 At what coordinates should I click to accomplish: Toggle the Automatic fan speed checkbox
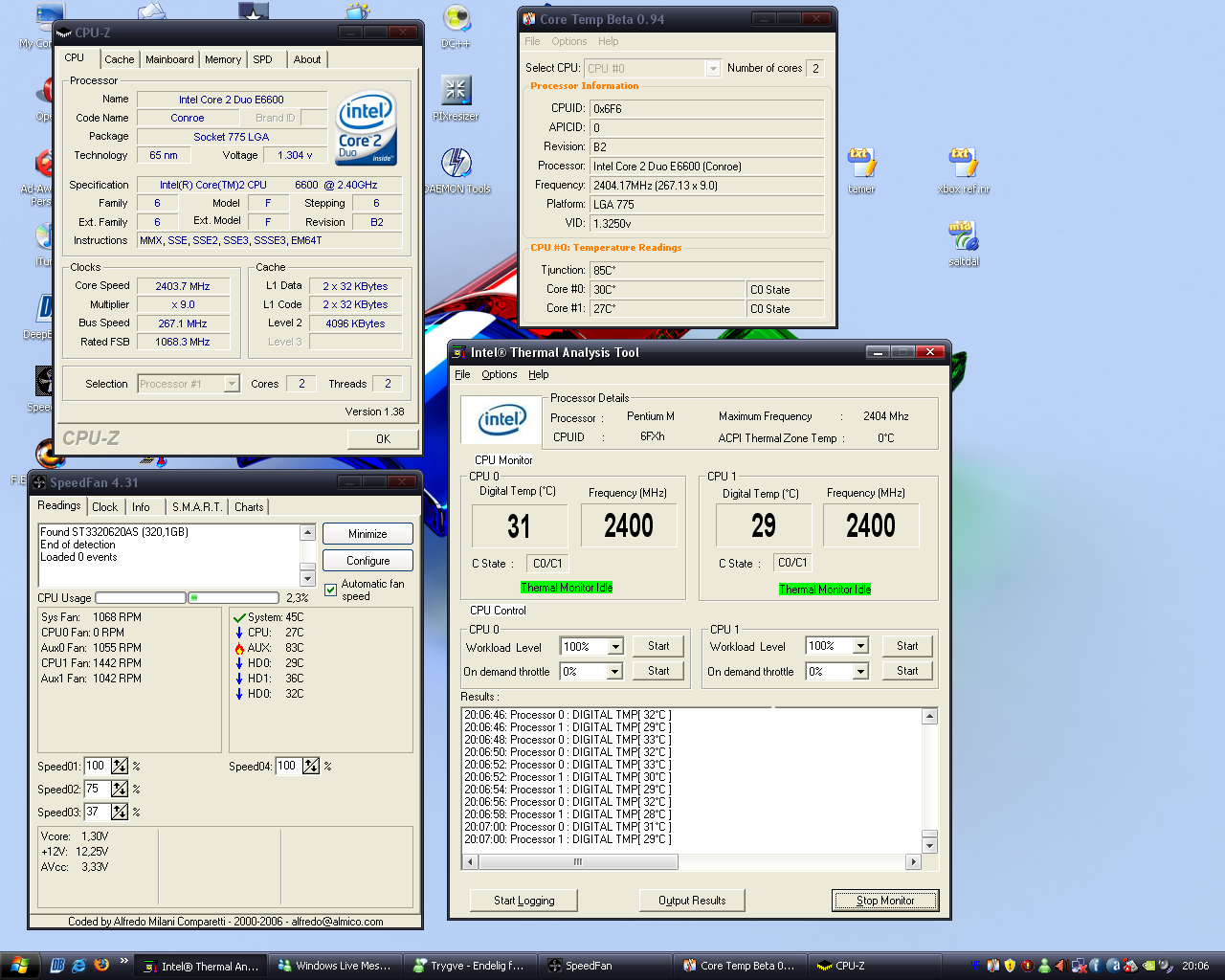330,590
